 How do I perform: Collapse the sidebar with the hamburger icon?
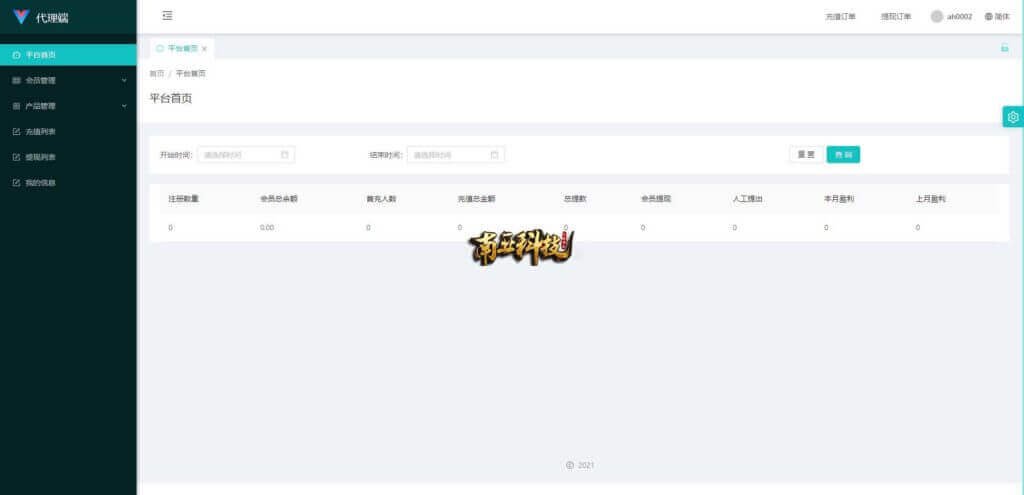(x=167, y=16)
